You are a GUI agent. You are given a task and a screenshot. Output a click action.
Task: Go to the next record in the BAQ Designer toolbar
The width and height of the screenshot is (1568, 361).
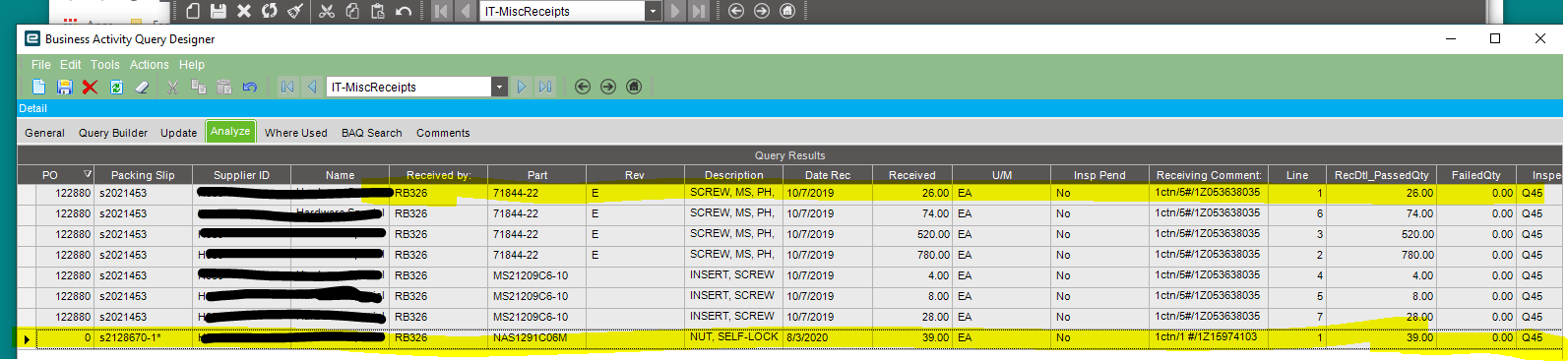click(521, 87)
